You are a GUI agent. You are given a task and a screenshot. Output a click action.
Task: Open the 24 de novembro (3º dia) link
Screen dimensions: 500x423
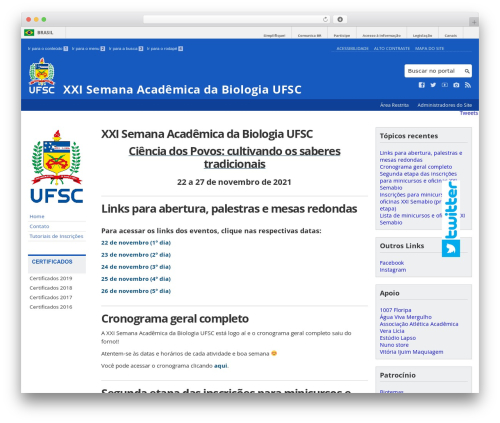(136, 267)
